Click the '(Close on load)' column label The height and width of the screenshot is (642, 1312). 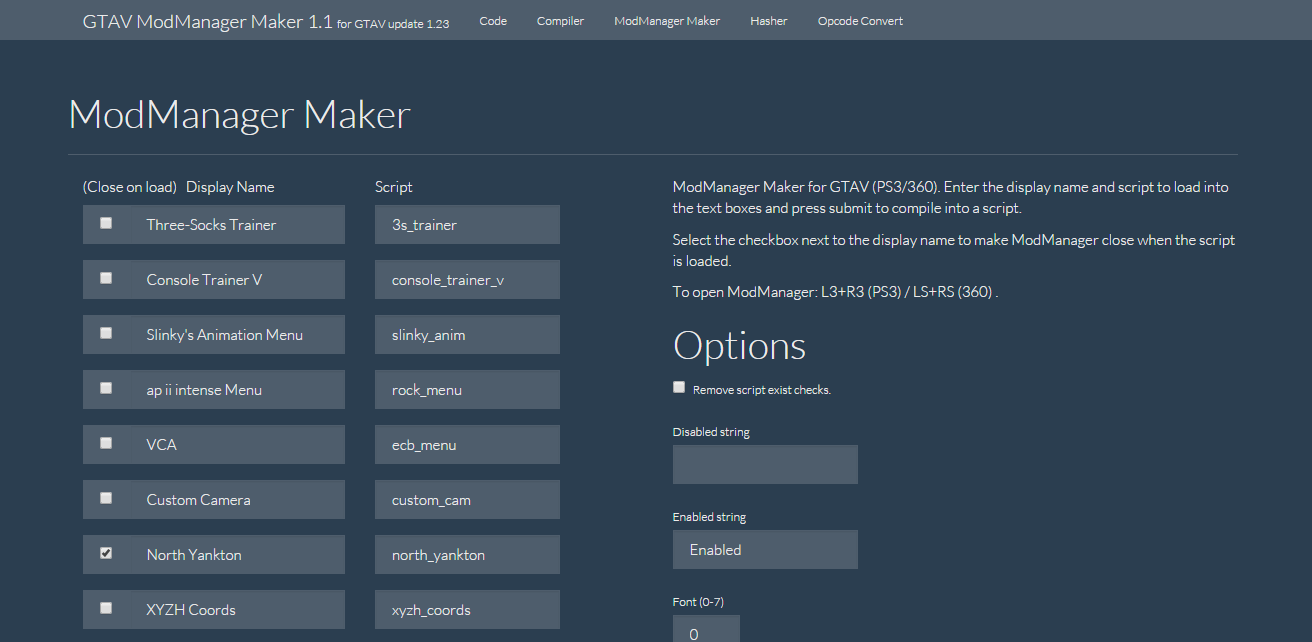[130, 187]
